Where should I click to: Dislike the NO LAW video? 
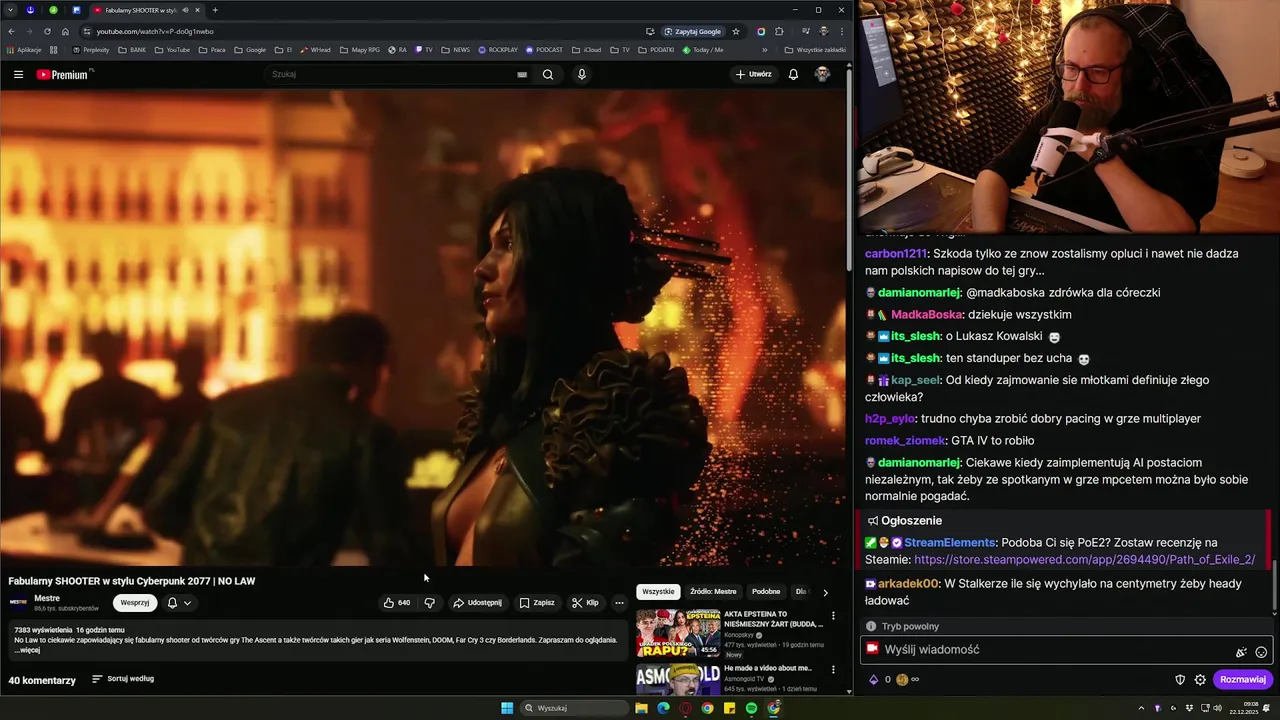(429, 603)
